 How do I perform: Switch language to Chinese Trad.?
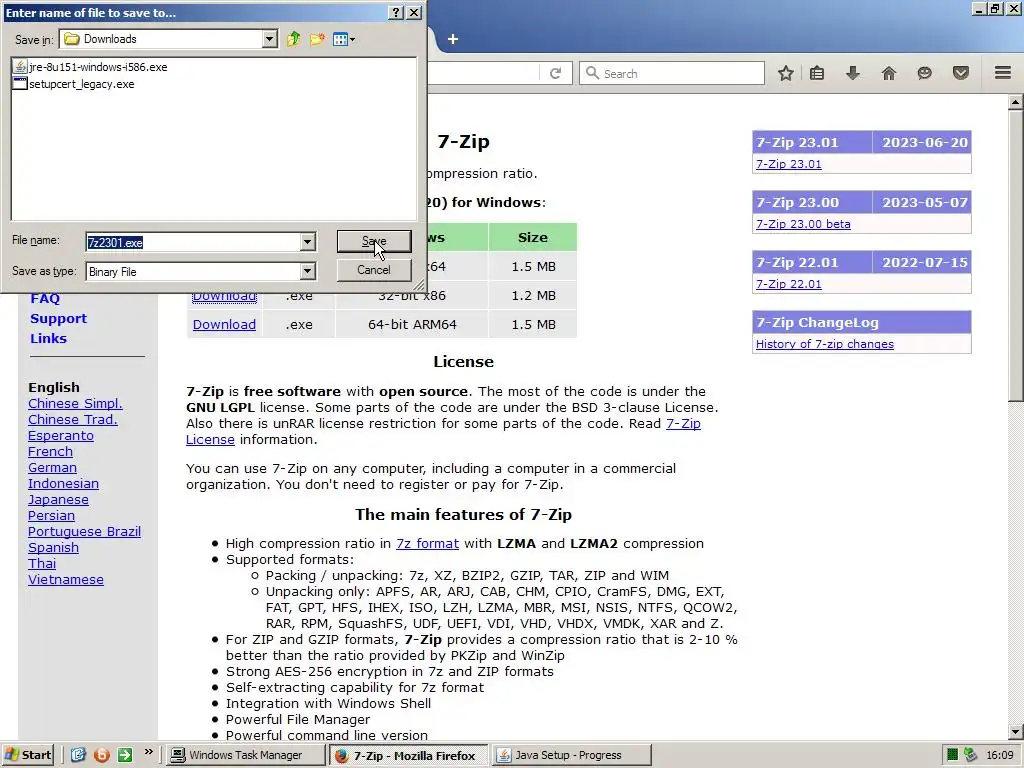(72, 420)
